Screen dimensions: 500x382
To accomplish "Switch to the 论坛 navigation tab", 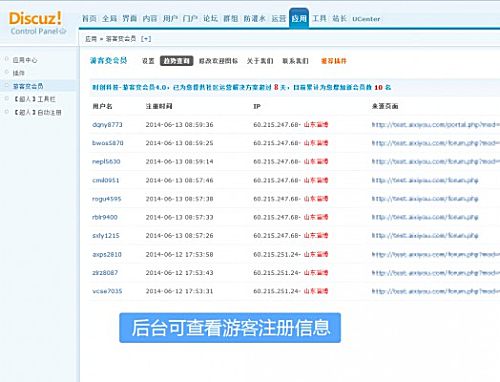I will tap(210, 19).
